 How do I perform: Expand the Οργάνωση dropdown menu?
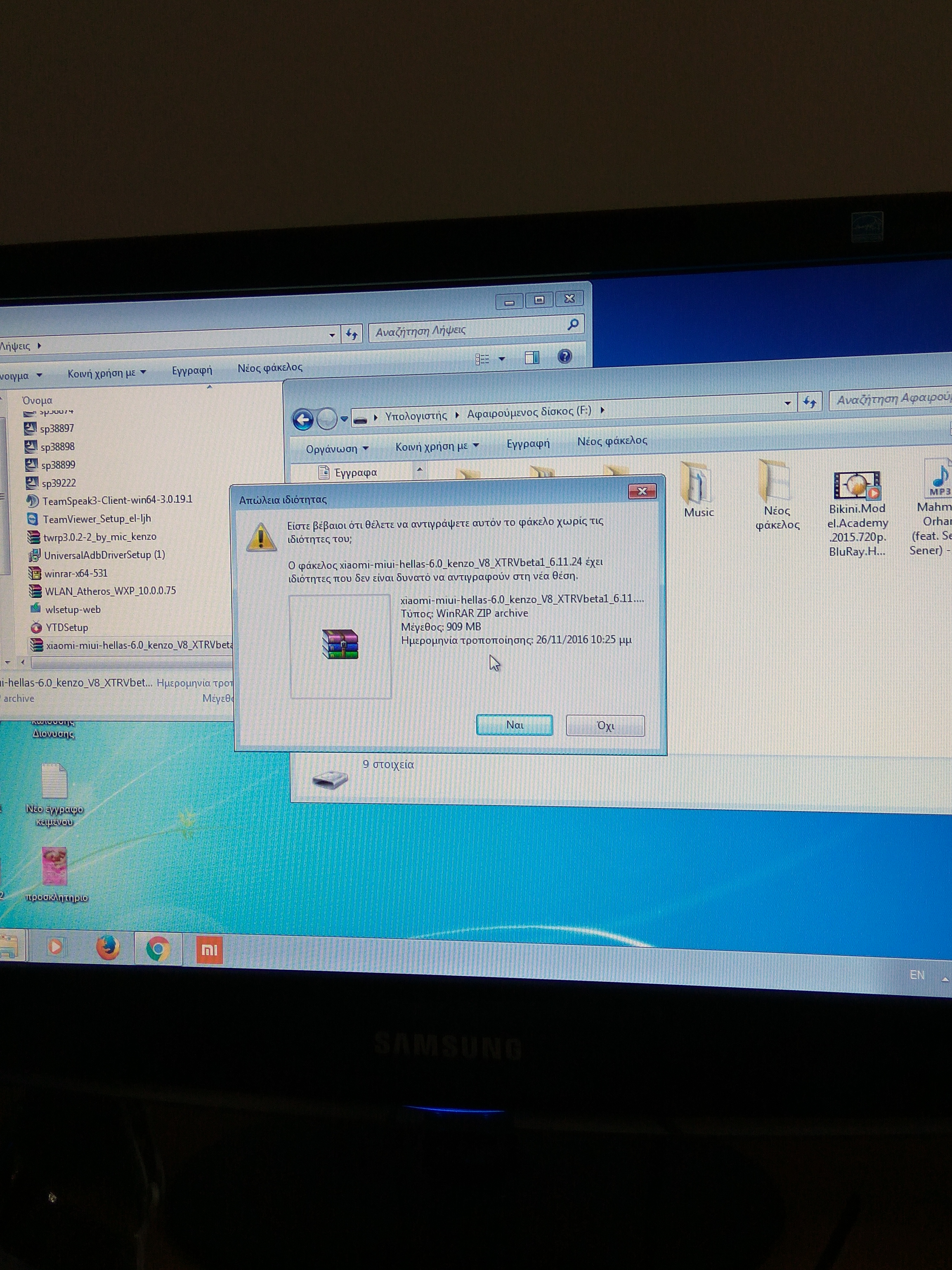[x=337, y=448]
